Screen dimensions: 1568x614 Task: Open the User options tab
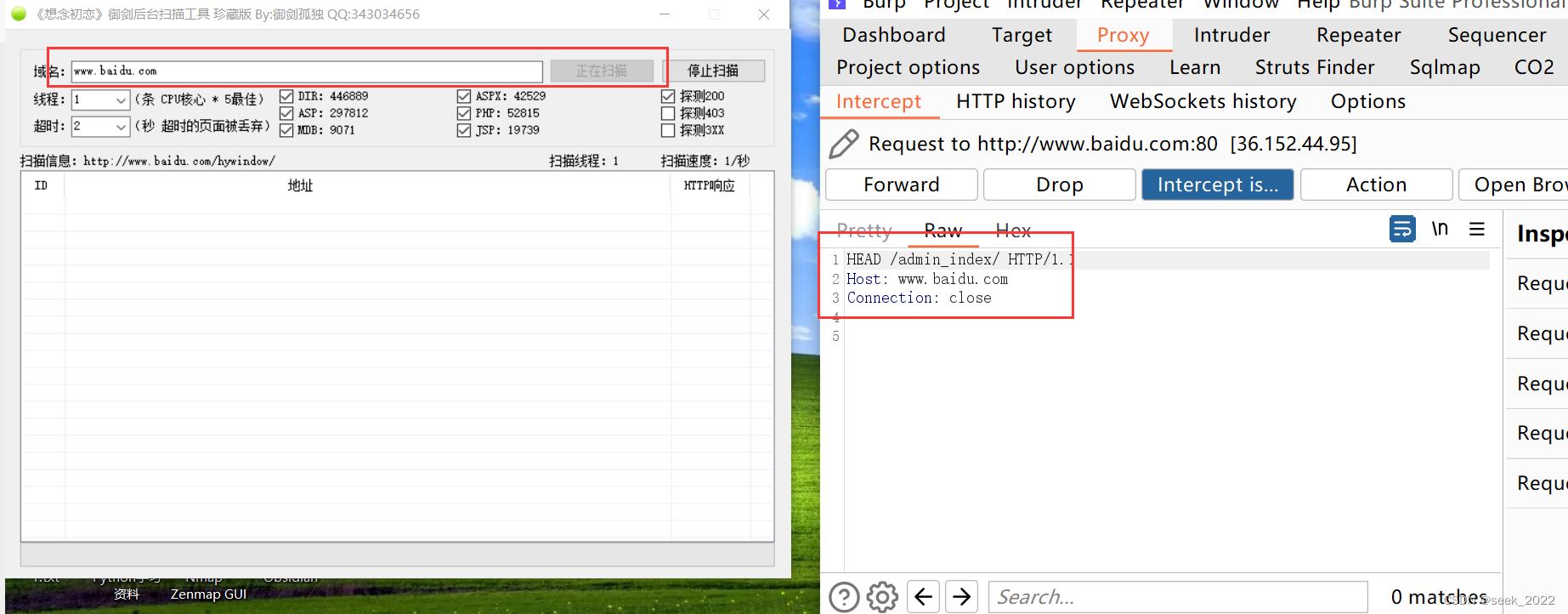click(x=1074, y=67)
